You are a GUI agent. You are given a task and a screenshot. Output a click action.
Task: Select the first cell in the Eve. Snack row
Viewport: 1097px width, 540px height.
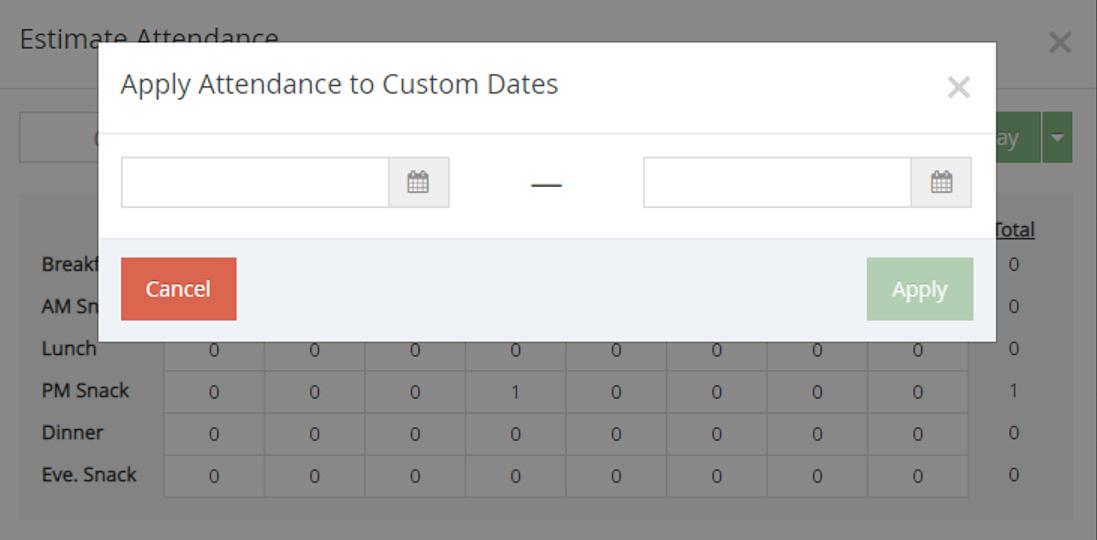[214, 476]
